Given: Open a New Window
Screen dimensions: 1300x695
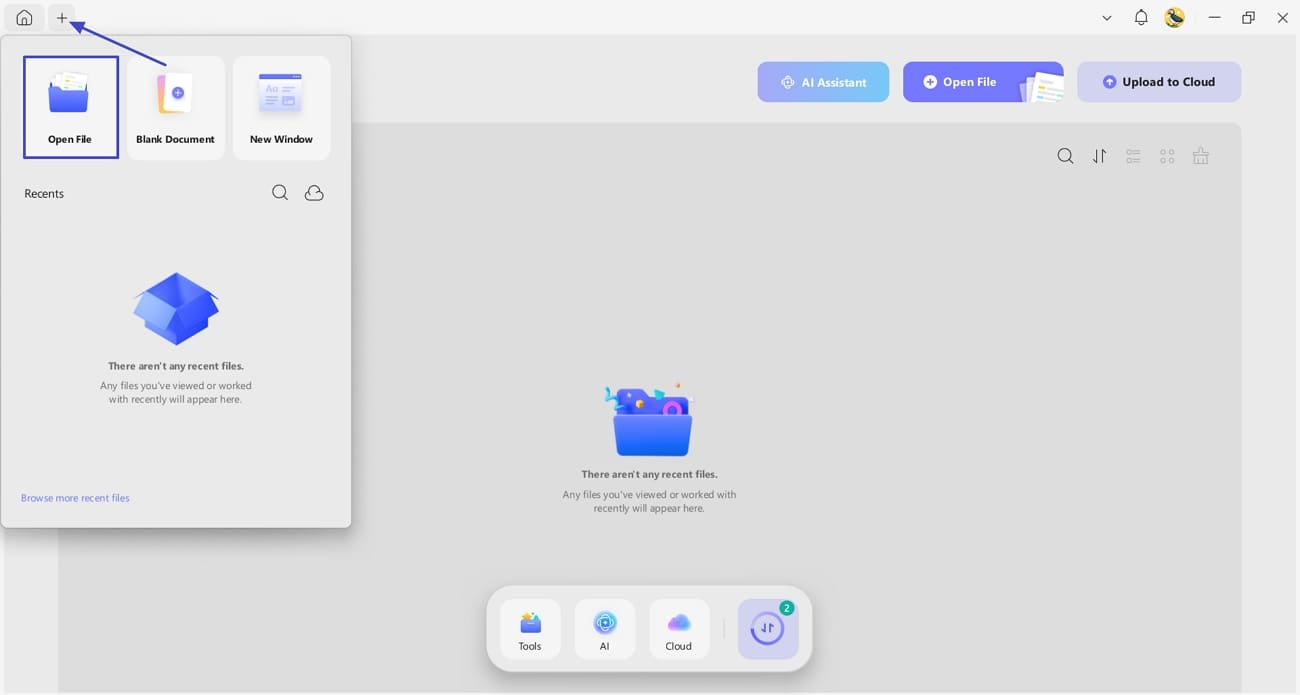Looking at the screenshot, I should coord(281,107).
